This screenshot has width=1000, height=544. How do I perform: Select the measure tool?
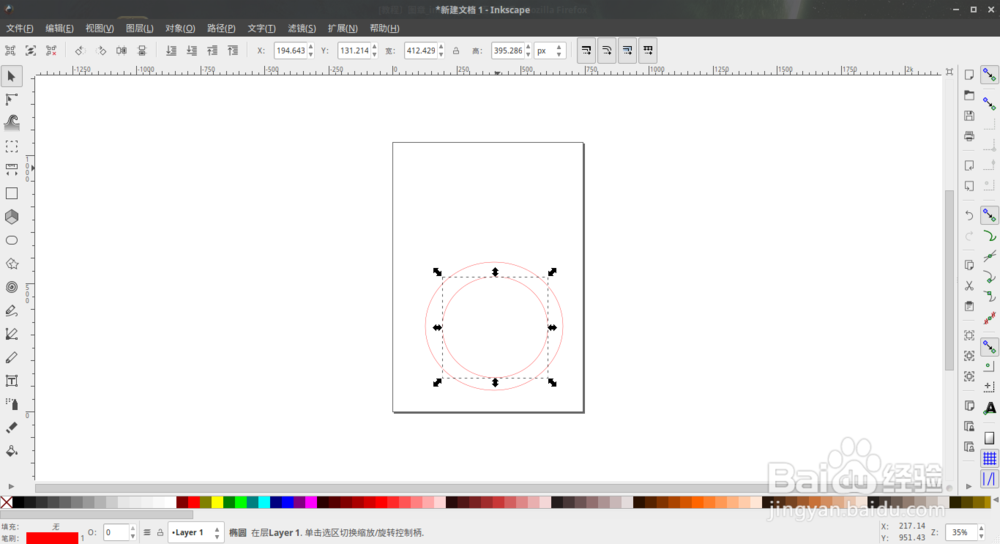[11, 170]
